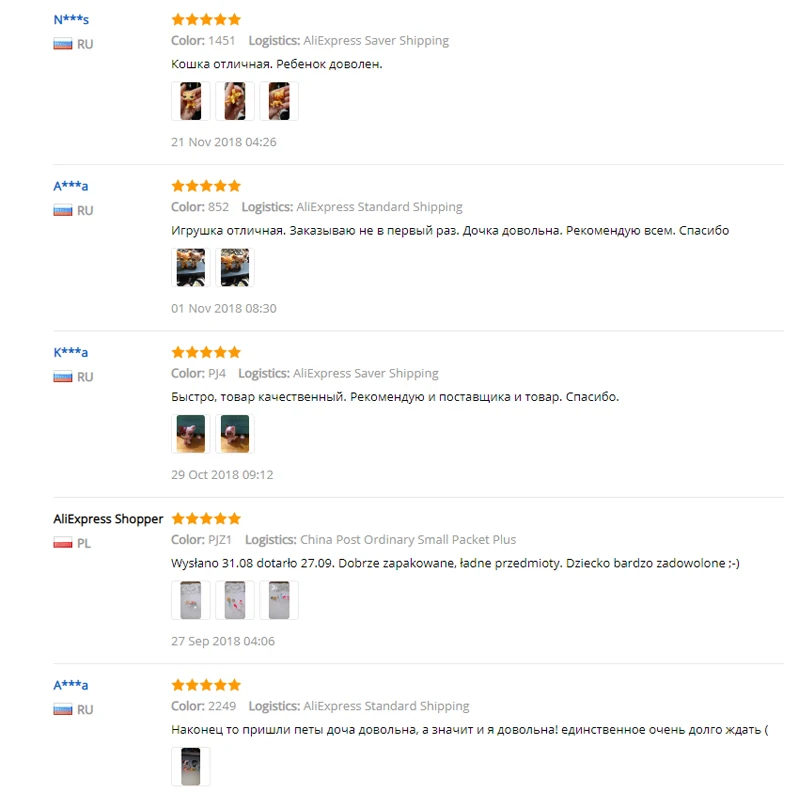View the photo in the Color 2249 review
The height and width of the screenshot is (800, 800).
pyautogui.click(x=191, y=766)
